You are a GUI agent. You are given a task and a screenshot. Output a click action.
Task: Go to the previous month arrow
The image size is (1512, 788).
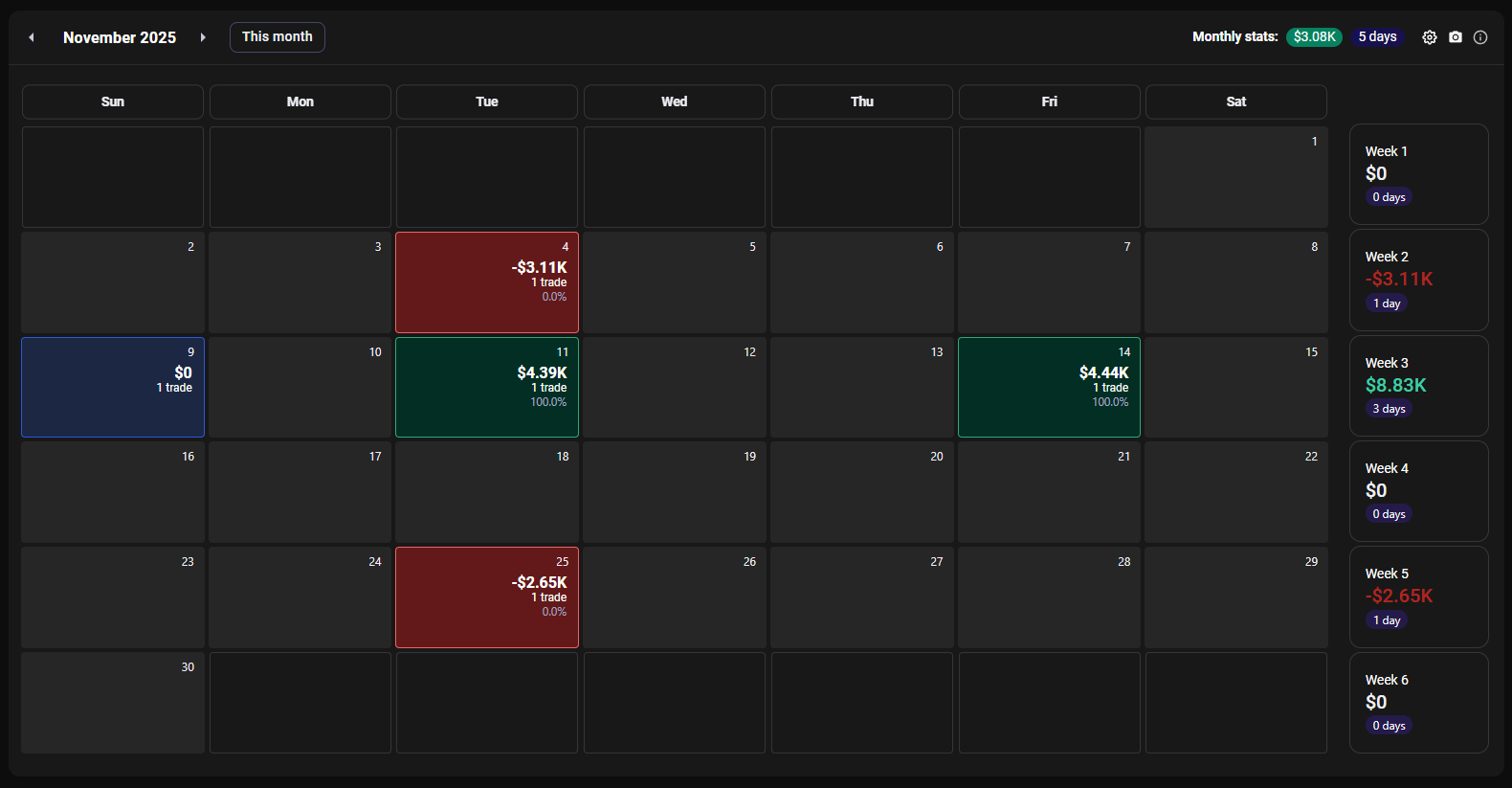[32, 37]
